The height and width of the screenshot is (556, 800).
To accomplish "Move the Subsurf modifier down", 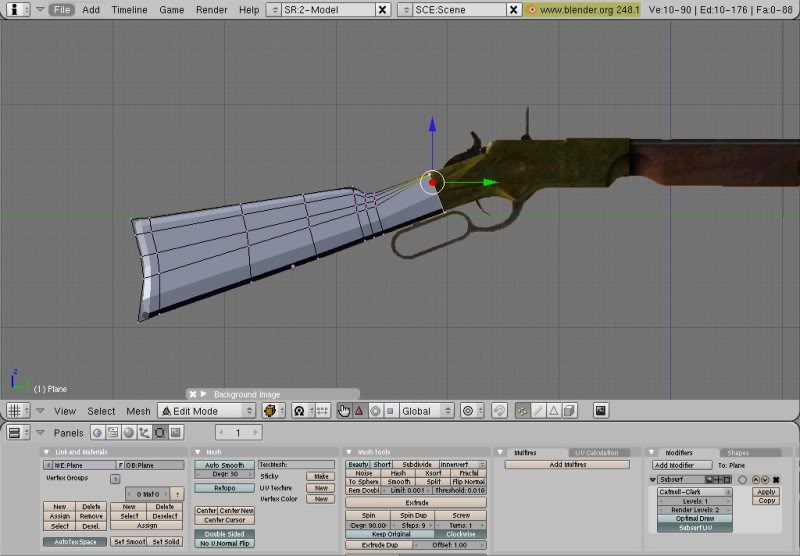I will click(764, 480).
